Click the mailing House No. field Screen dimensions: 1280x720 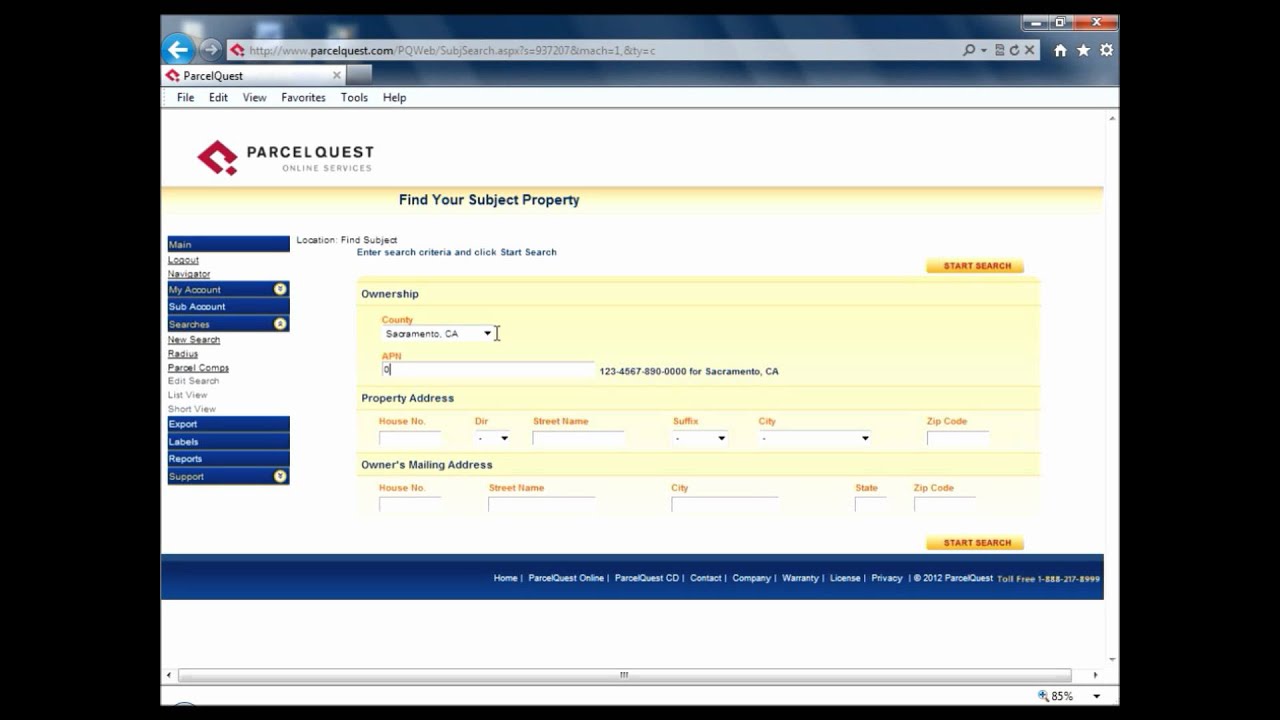[x=410, y=505]
